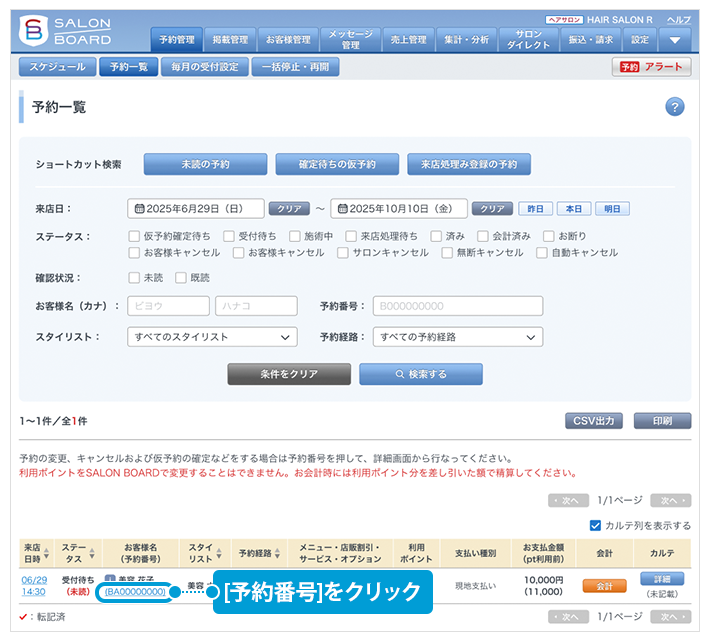Switch to the 掲載管理 tab

click(x=230, y=40)
